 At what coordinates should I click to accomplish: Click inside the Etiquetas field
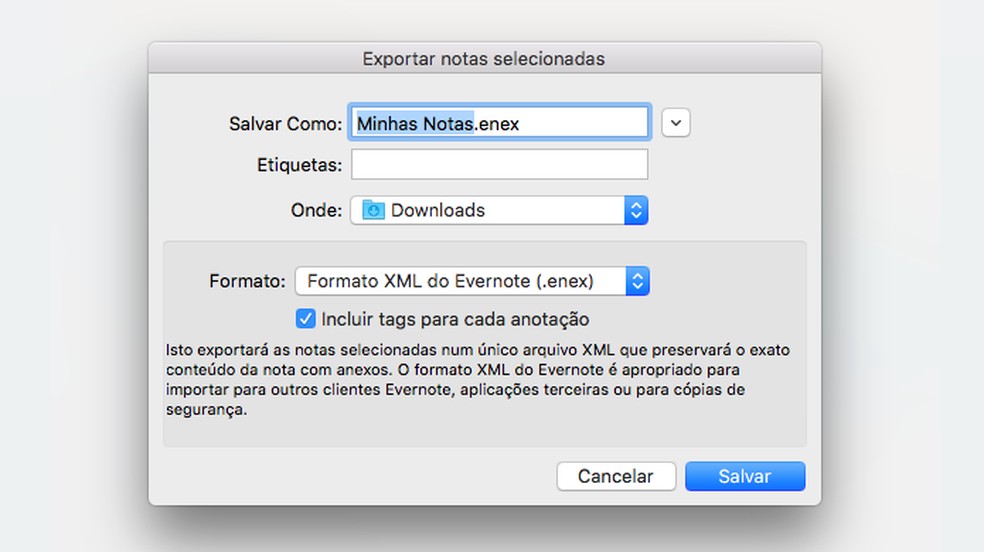(499, 164)
